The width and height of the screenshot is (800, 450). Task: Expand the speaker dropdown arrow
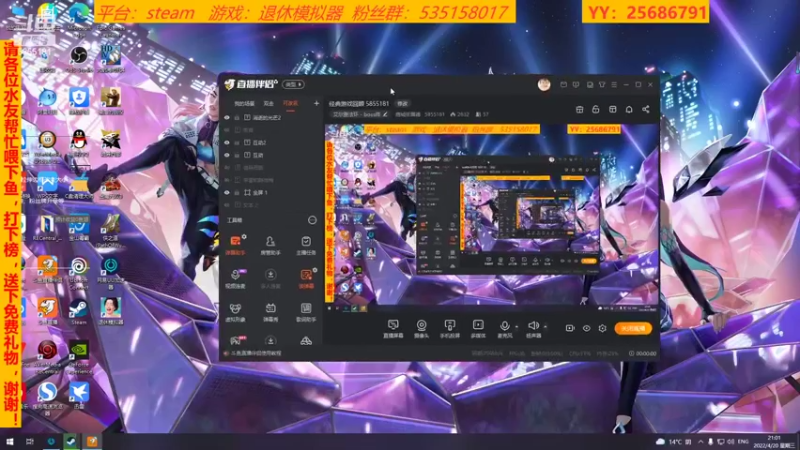point(545,327)
